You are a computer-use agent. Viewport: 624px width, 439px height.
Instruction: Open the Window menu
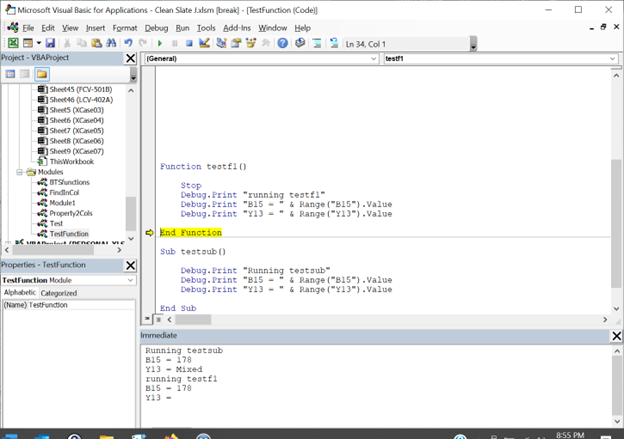(x=273, y=28)
